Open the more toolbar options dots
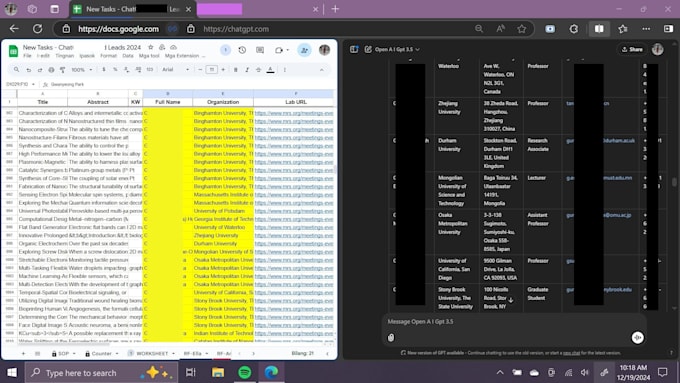 click(x=284, y=69)
